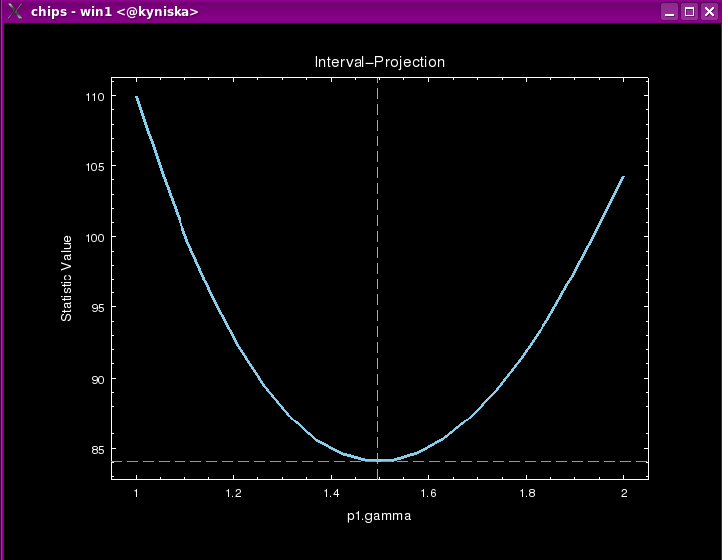Click the 'chips - win1' title bar text

(114, 12)
